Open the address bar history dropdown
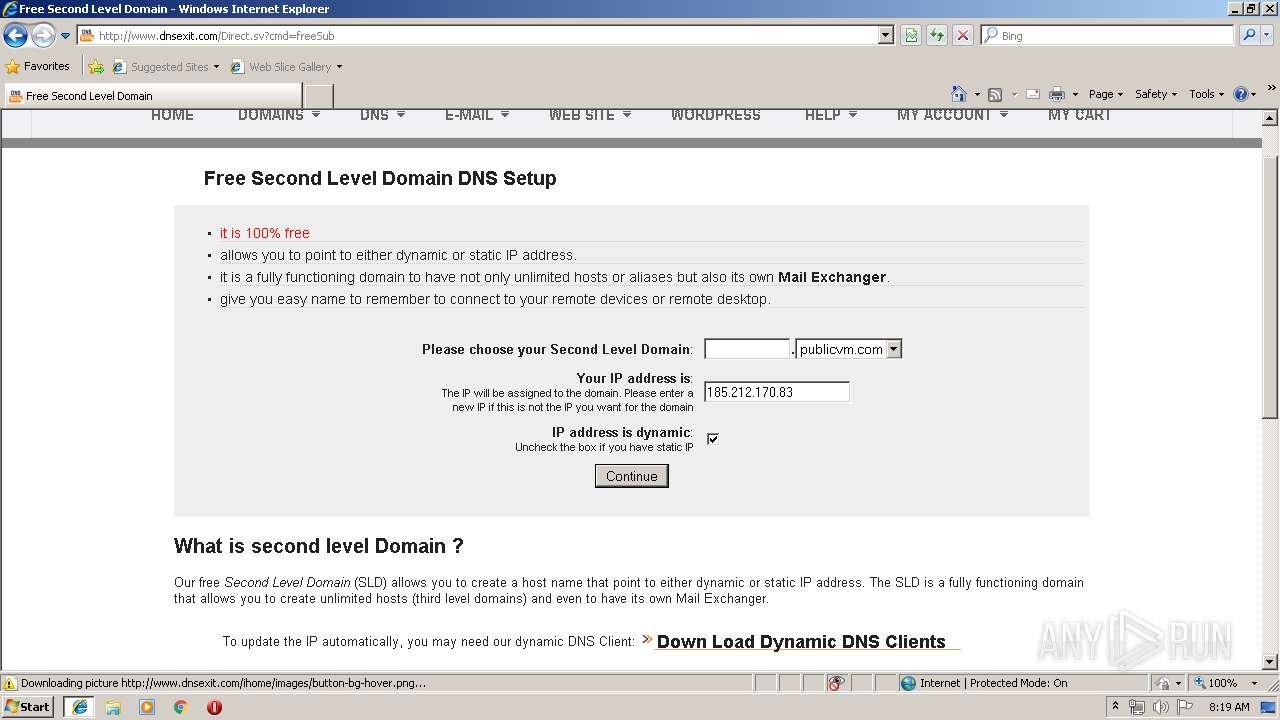The width and height of the screenshot is (1280, 720). coord(886,35)
